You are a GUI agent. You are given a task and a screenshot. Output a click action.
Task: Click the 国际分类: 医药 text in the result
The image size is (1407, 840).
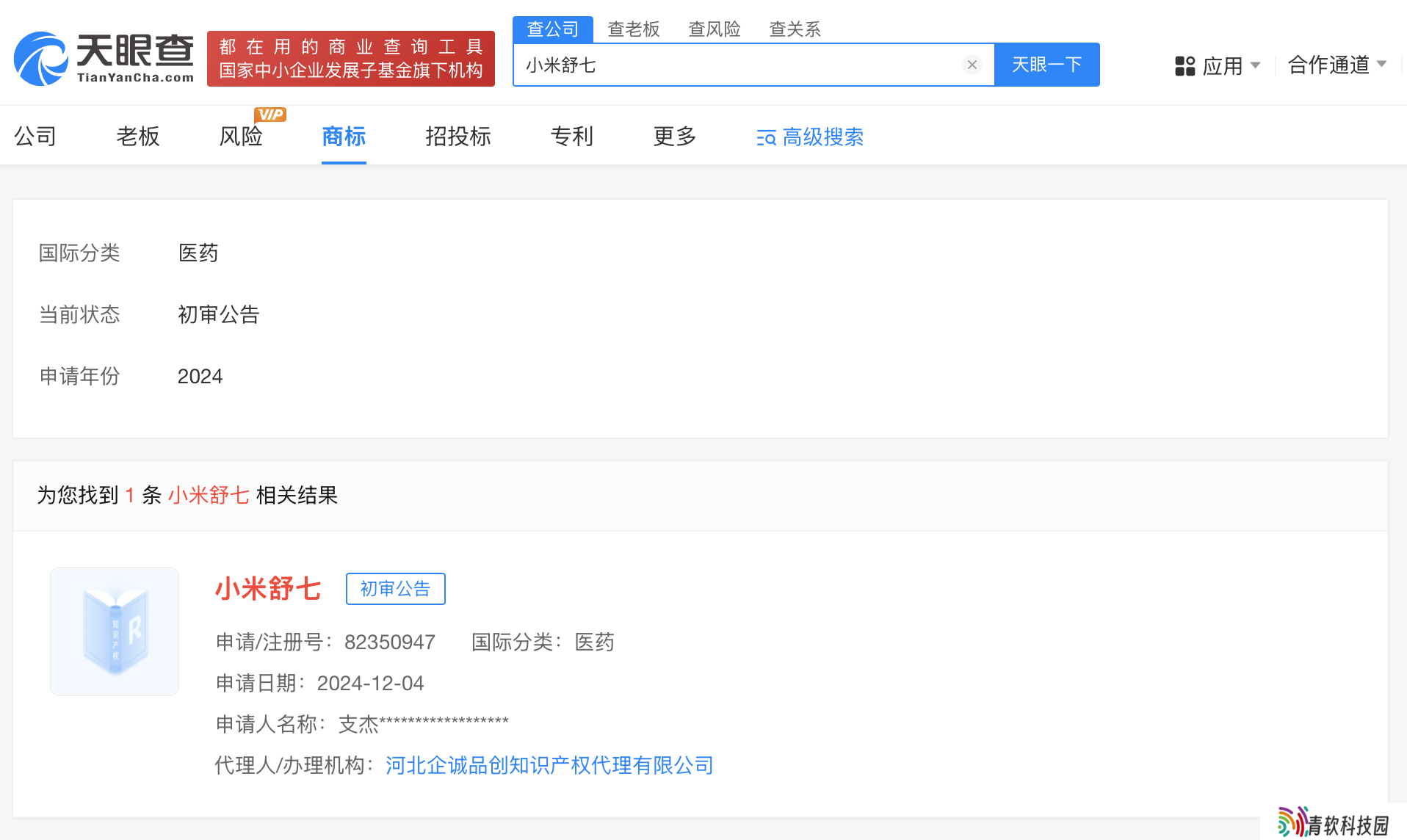pos(543,642)
